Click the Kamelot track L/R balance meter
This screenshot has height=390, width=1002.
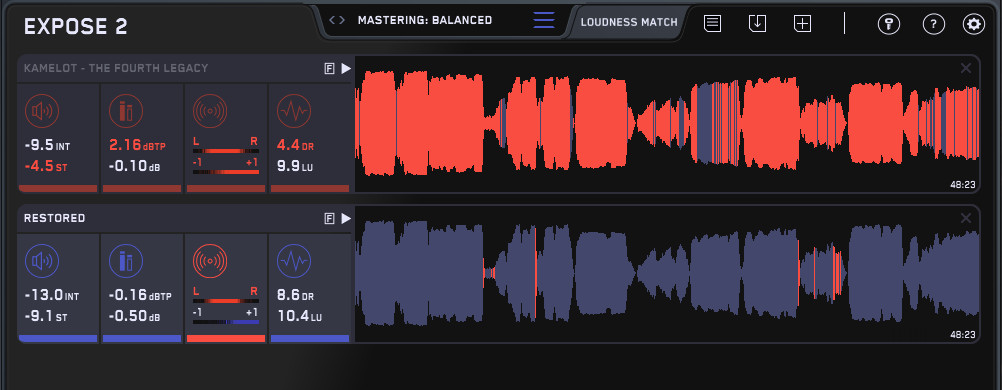pos(226,151)
